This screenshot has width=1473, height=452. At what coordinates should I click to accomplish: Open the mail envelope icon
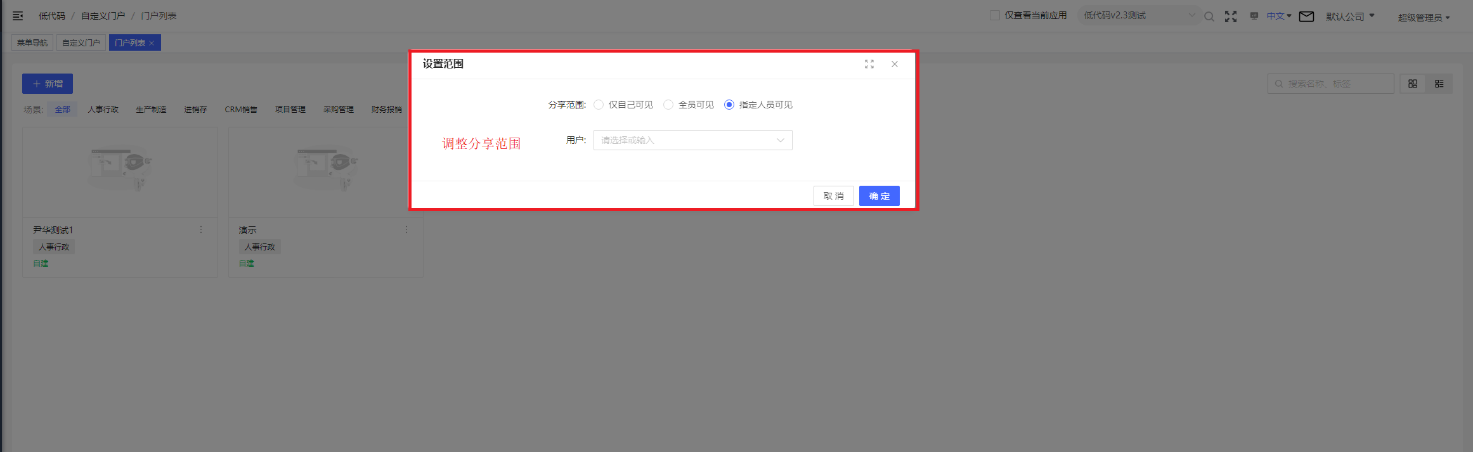coord(1306,16)
